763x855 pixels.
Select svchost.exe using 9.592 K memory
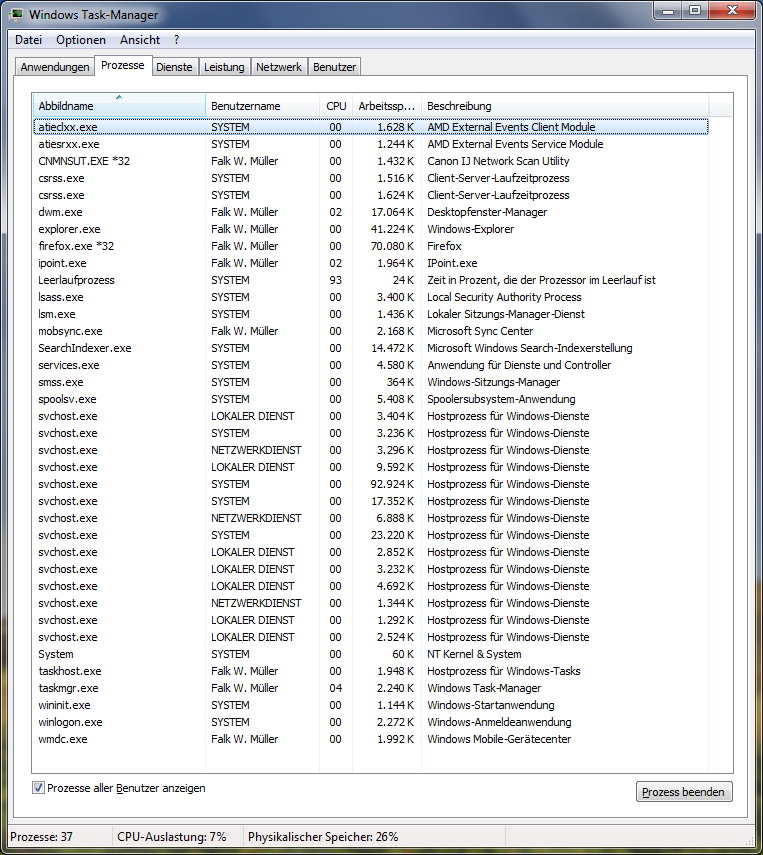[371, 467]
